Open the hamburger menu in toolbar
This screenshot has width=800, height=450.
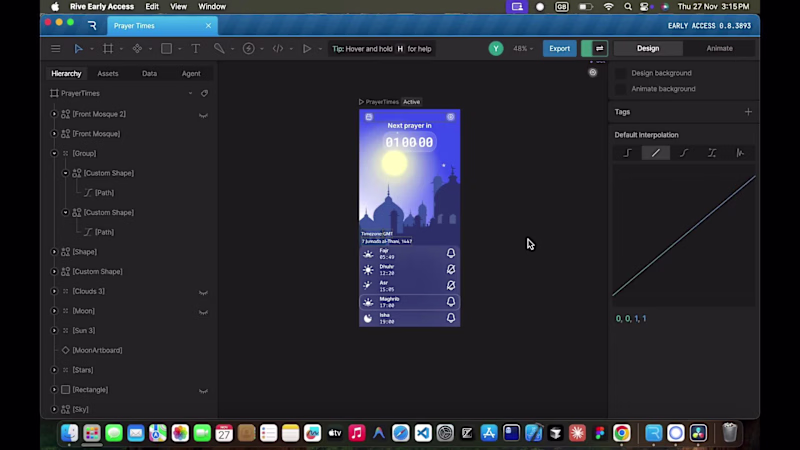click(56, 48)
